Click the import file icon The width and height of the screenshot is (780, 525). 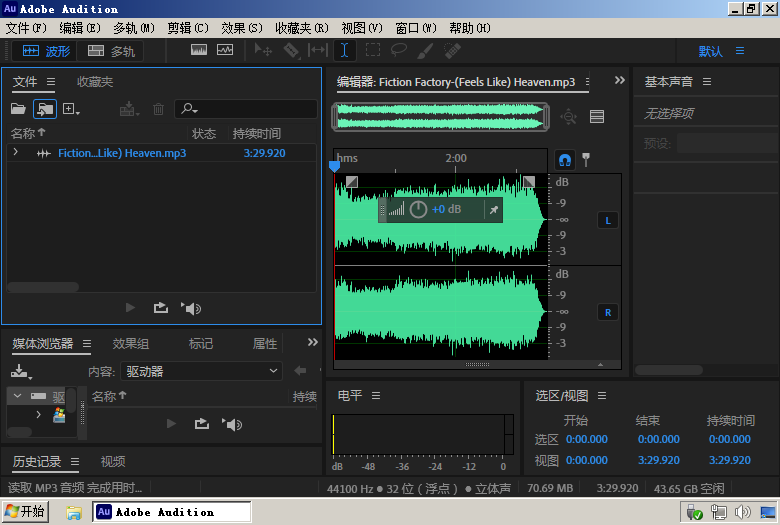pyautogui.click(x=45, y=109)
